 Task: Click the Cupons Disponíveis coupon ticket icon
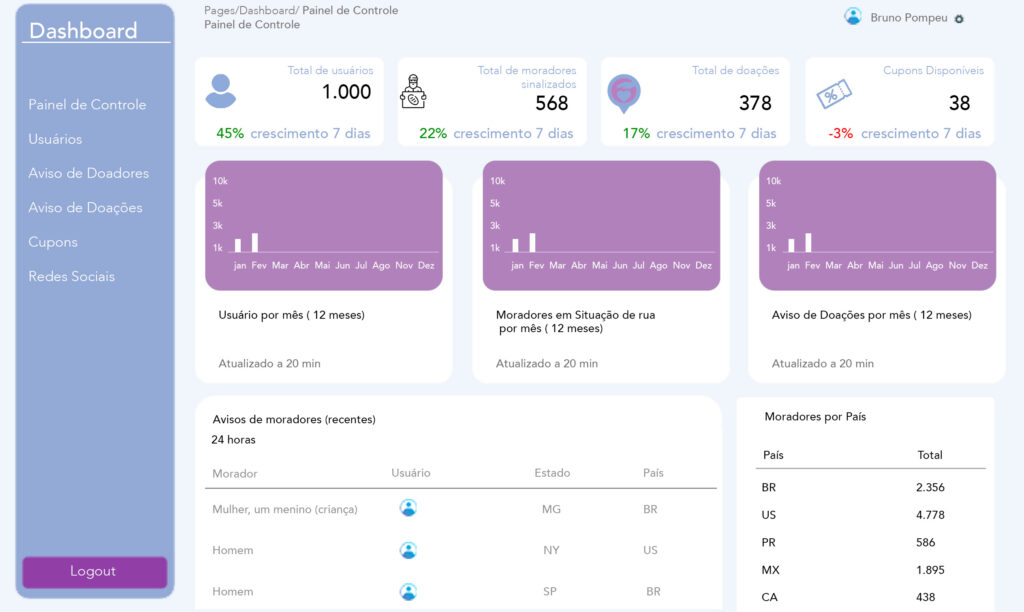(x=833, y=94)
